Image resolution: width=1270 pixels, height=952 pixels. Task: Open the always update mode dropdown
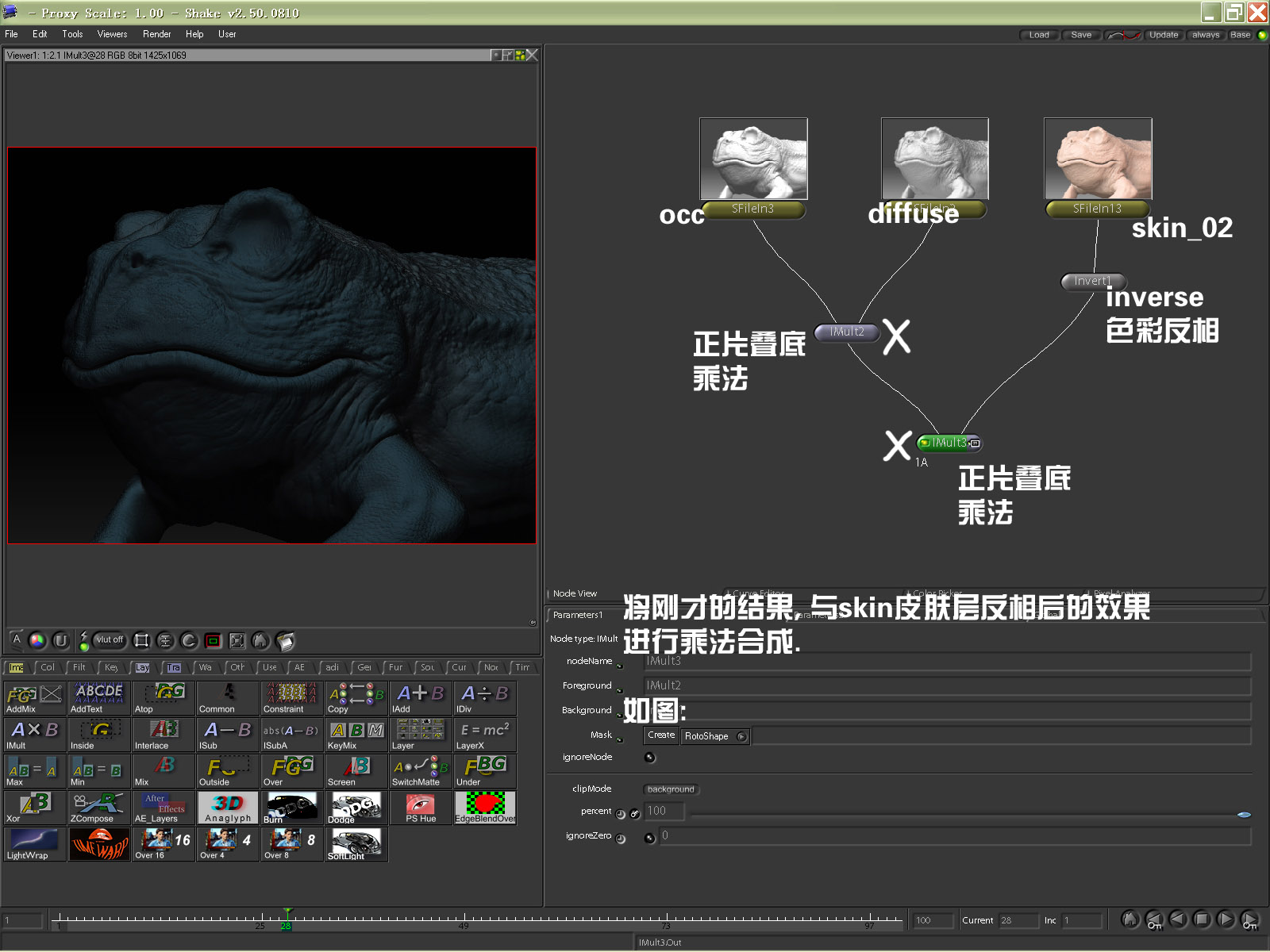1205,35
